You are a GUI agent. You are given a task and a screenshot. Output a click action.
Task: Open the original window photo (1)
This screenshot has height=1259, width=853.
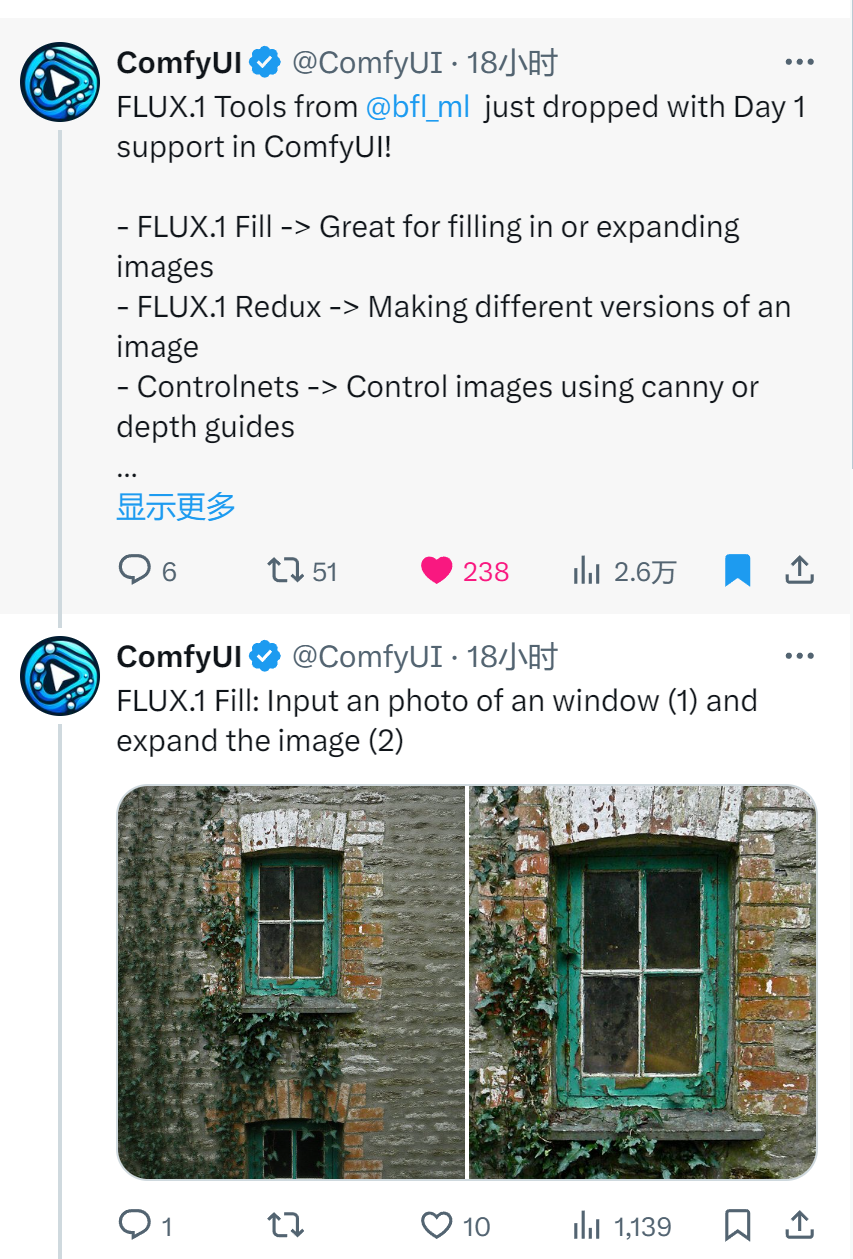[x=291, y=982]
